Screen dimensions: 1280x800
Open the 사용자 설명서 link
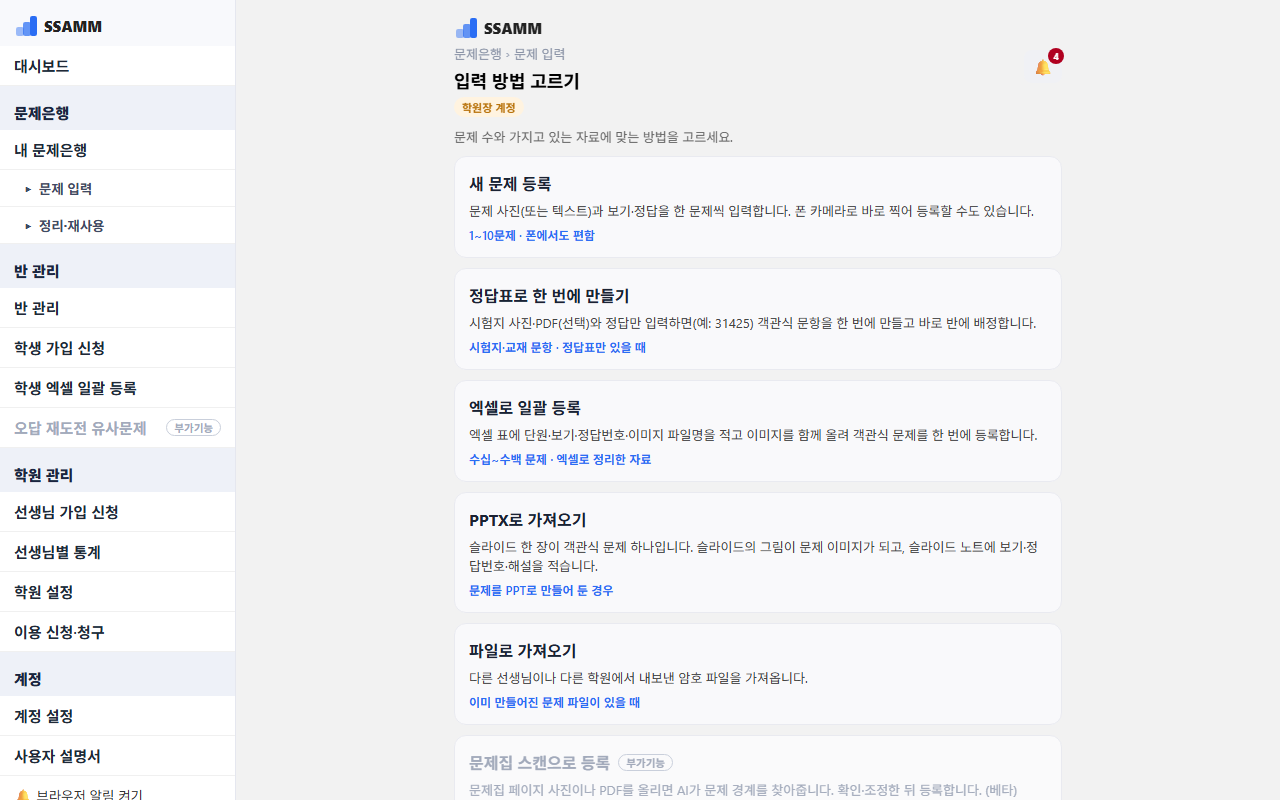117,756
